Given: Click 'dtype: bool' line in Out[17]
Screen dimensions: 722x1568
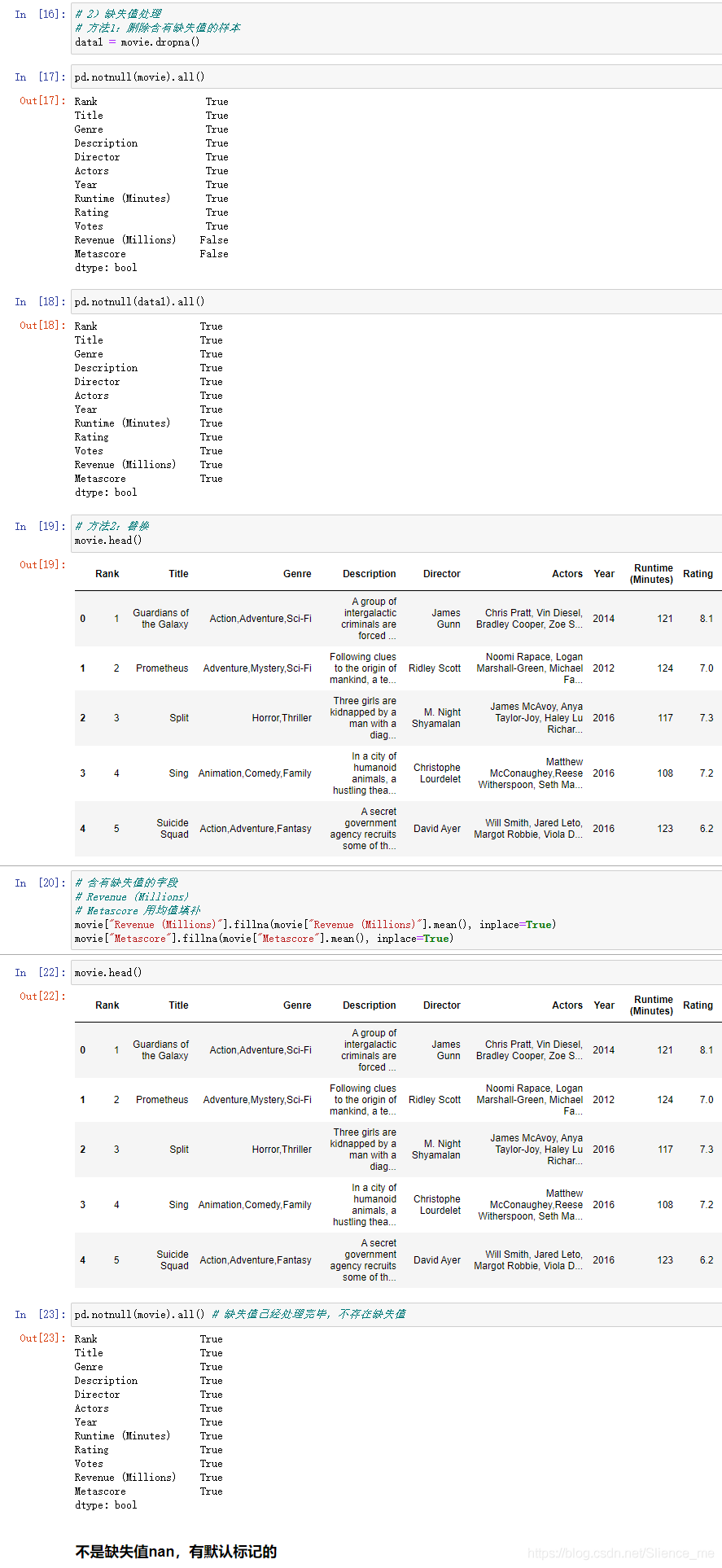Looking at the screenshot, I should tap(106, 268).
